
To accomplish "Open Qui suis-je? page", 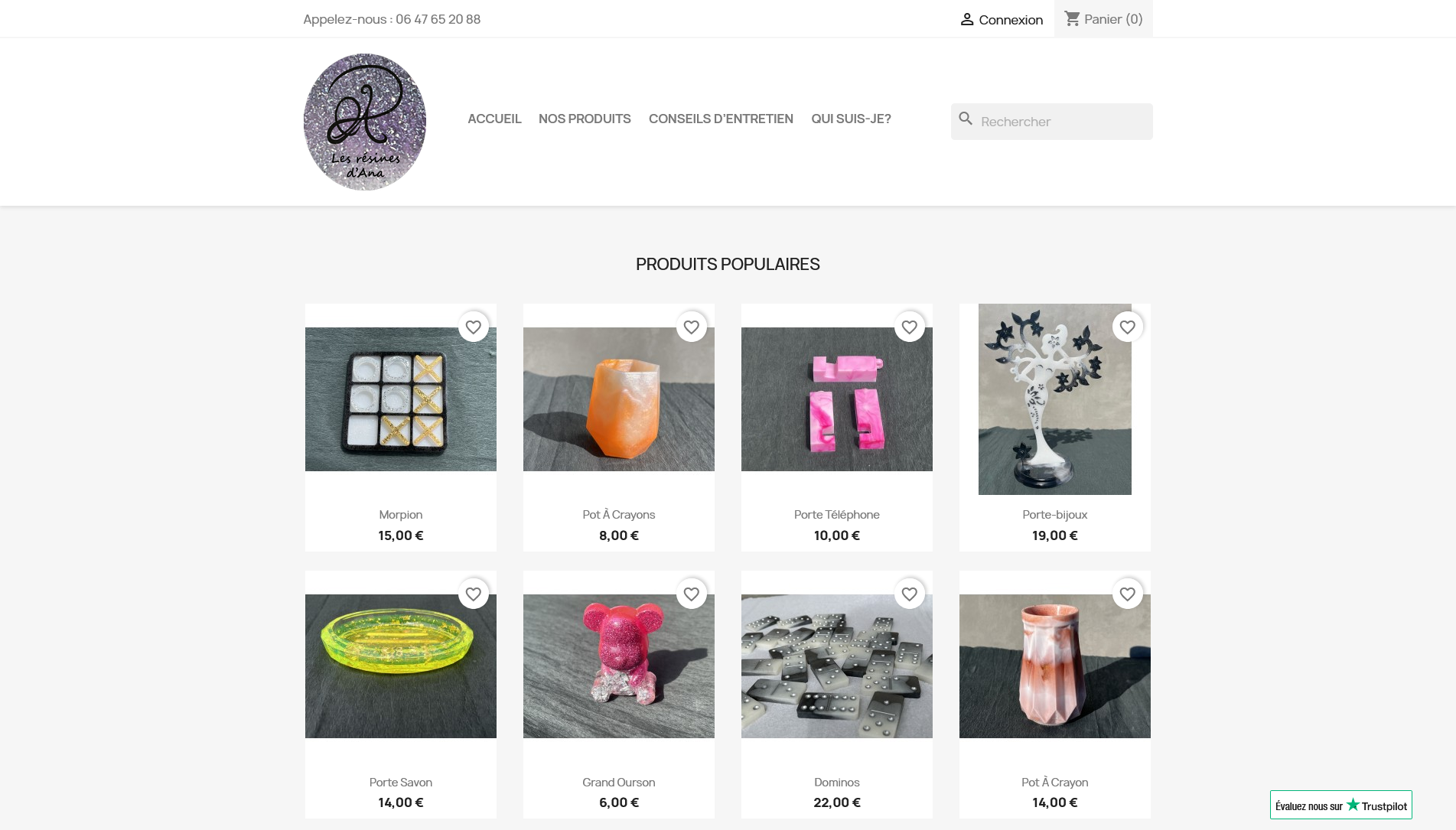I will click(851, 119).
